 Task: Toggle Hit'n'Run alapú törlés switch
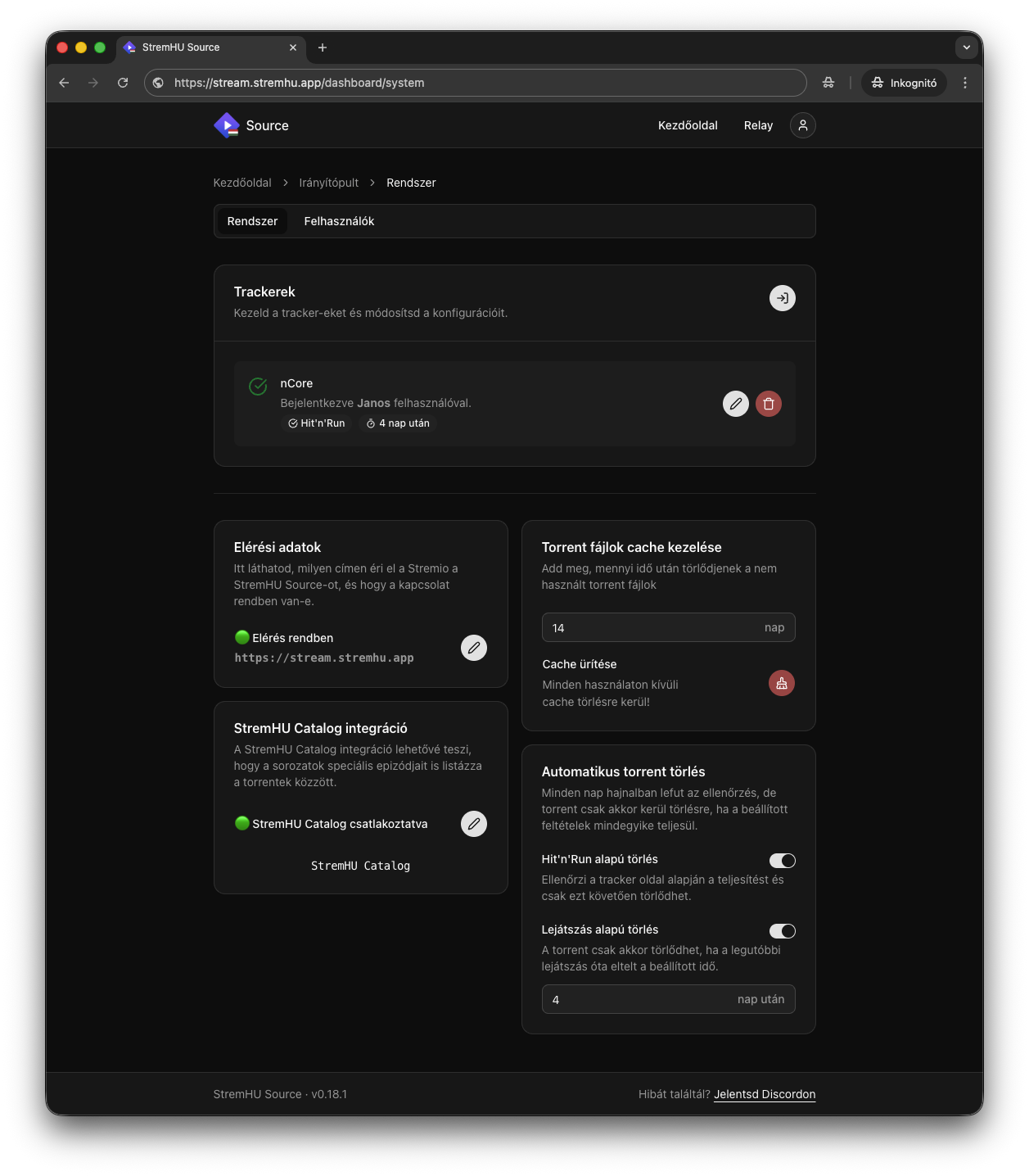pos(782,861)
